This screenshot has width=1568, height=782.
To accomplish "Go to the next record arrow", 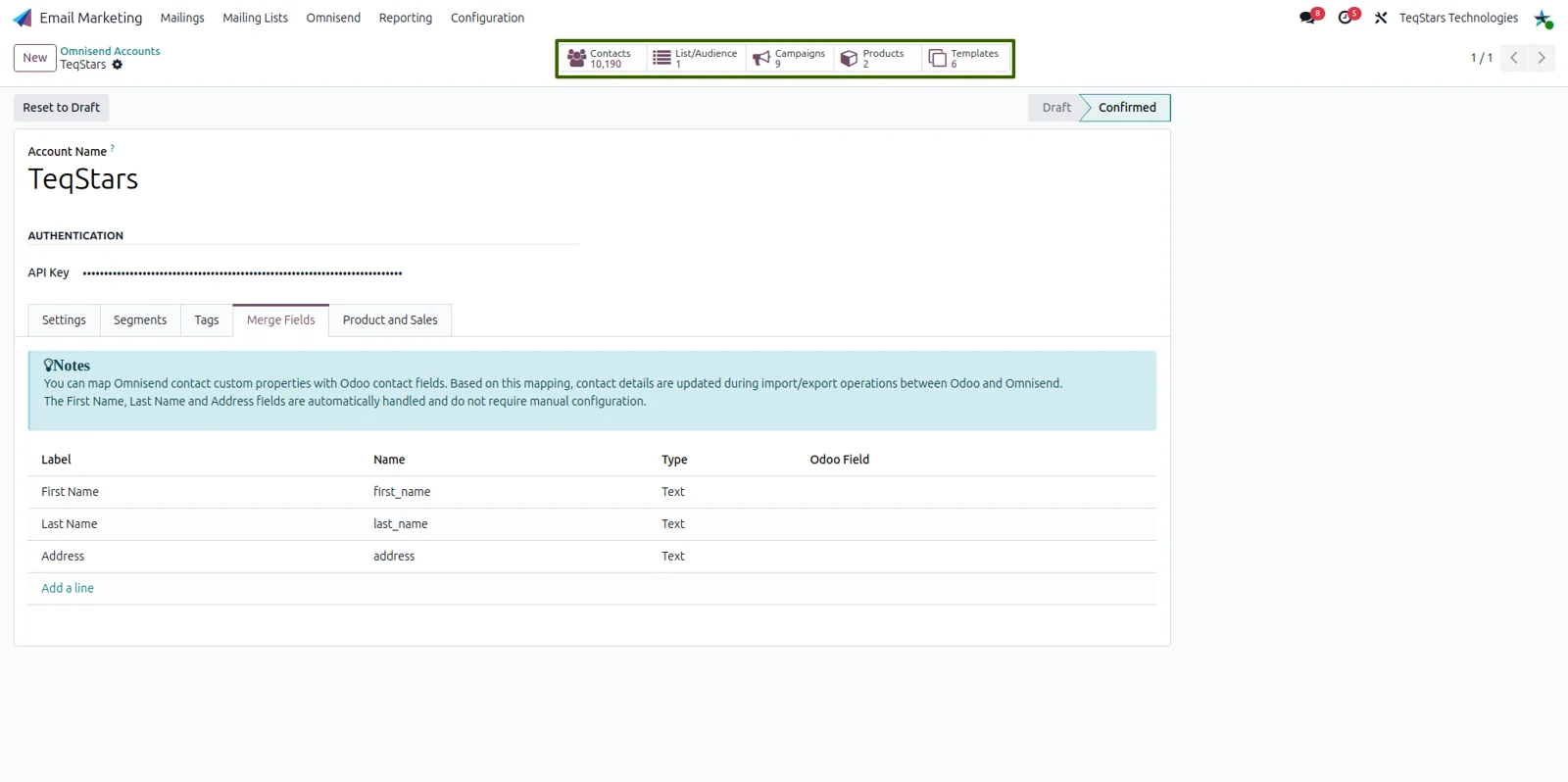I will [x=1542, y=58].
